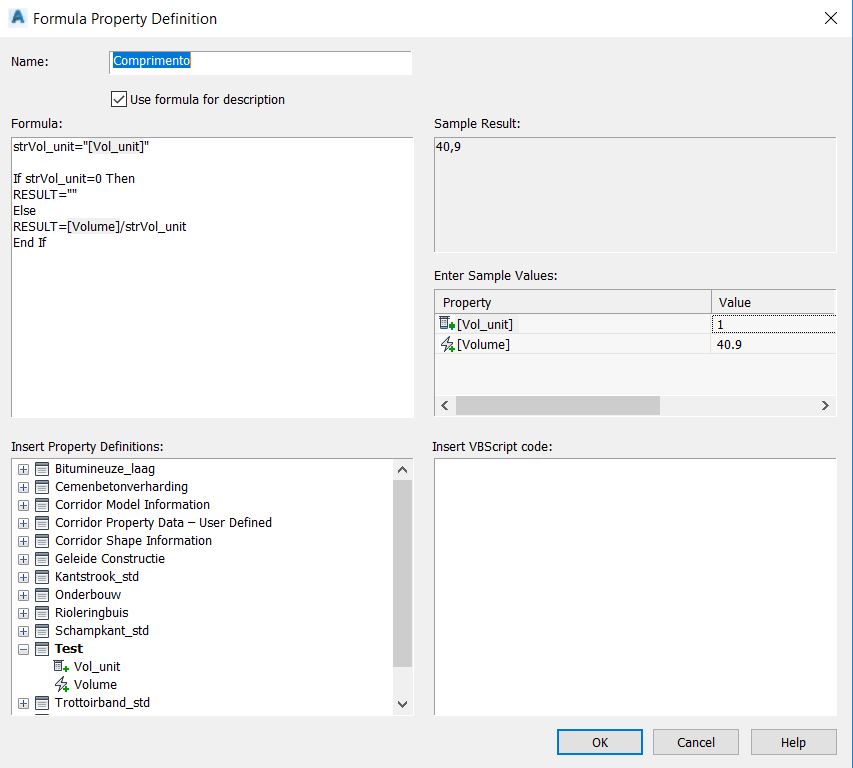Screen dimensions: 853x768
Task: Click the [Vol_unit] icon in the sample values table
Action: (446, 324)
